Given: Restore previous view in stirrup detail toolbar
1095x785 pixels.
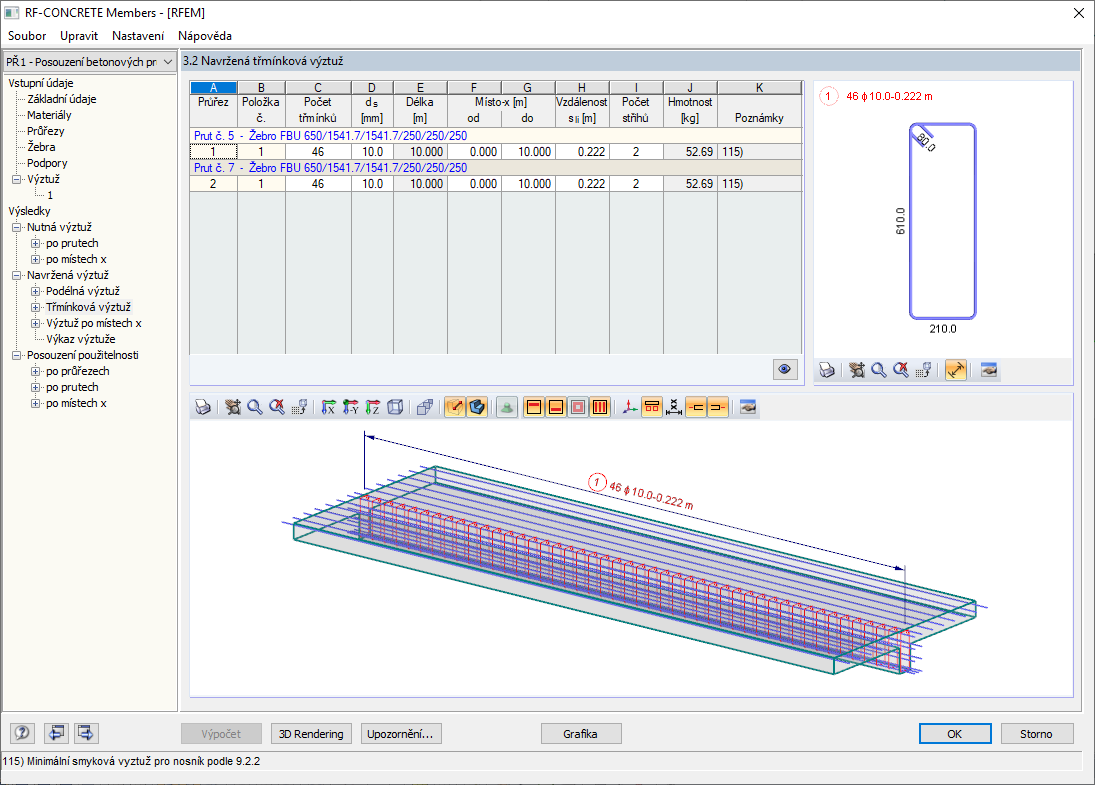Looking at the screenshot, I should tap(924, 370).
